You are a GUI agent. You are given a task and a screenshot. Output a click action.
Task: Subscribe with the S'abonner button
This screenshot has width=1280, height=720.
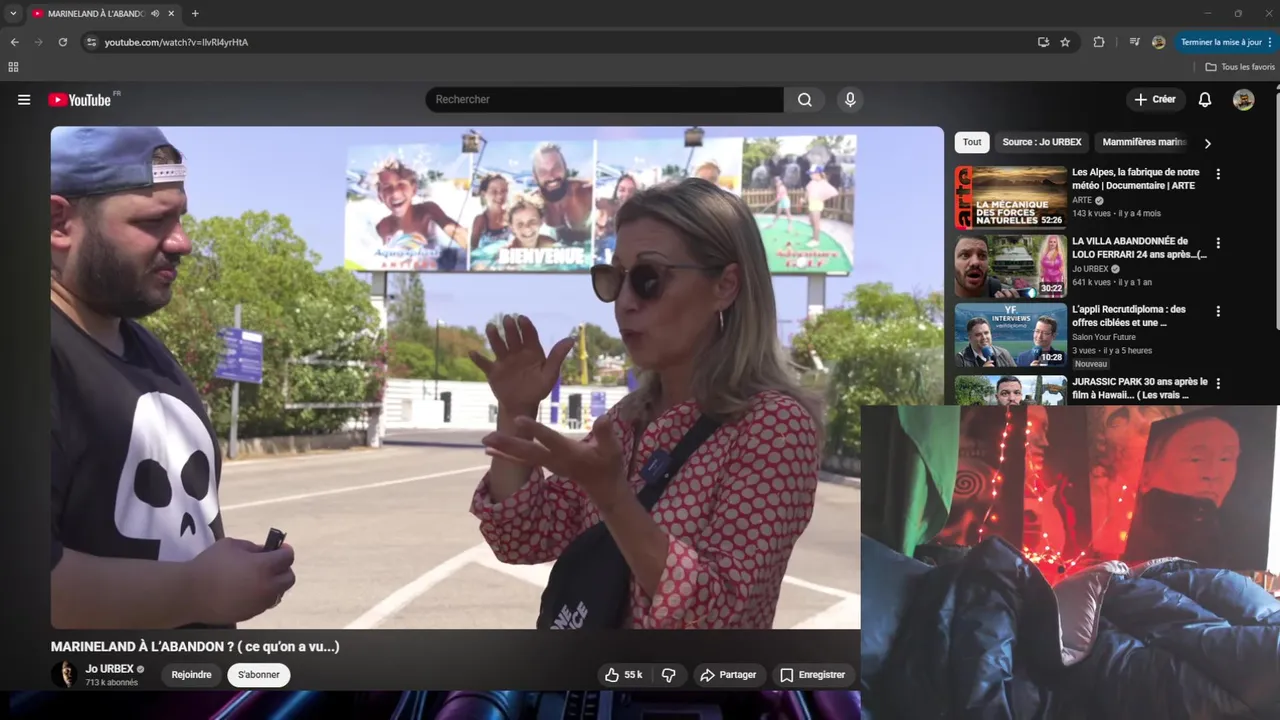point(259,675)
